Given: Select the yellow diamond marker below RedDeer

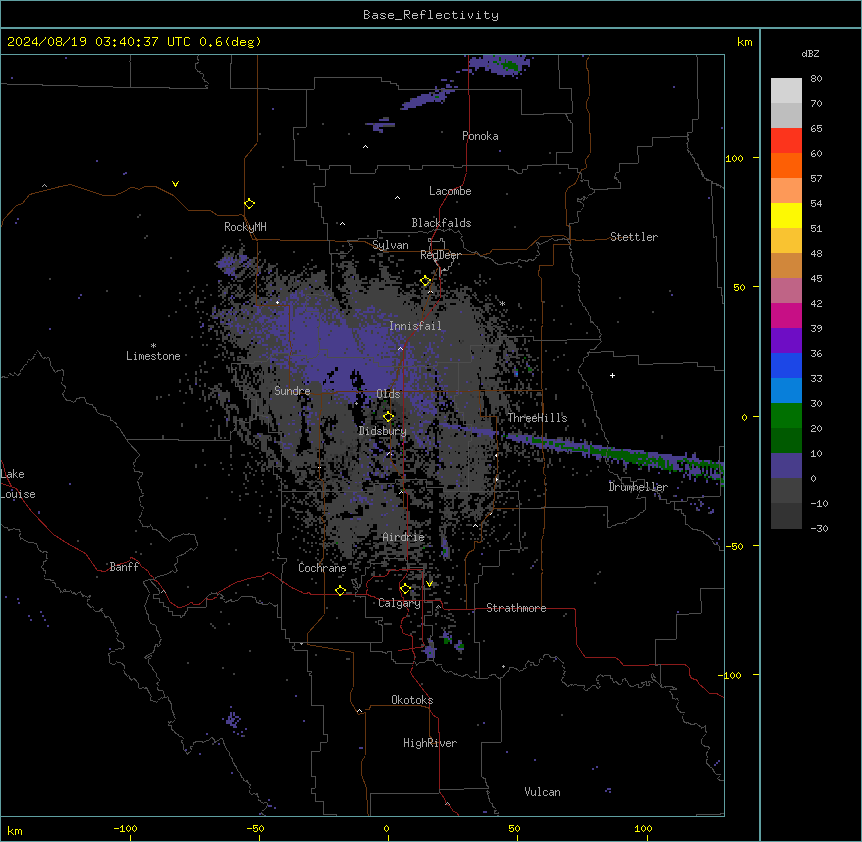Looking at the screenshot, I should (x=425, y=281).
